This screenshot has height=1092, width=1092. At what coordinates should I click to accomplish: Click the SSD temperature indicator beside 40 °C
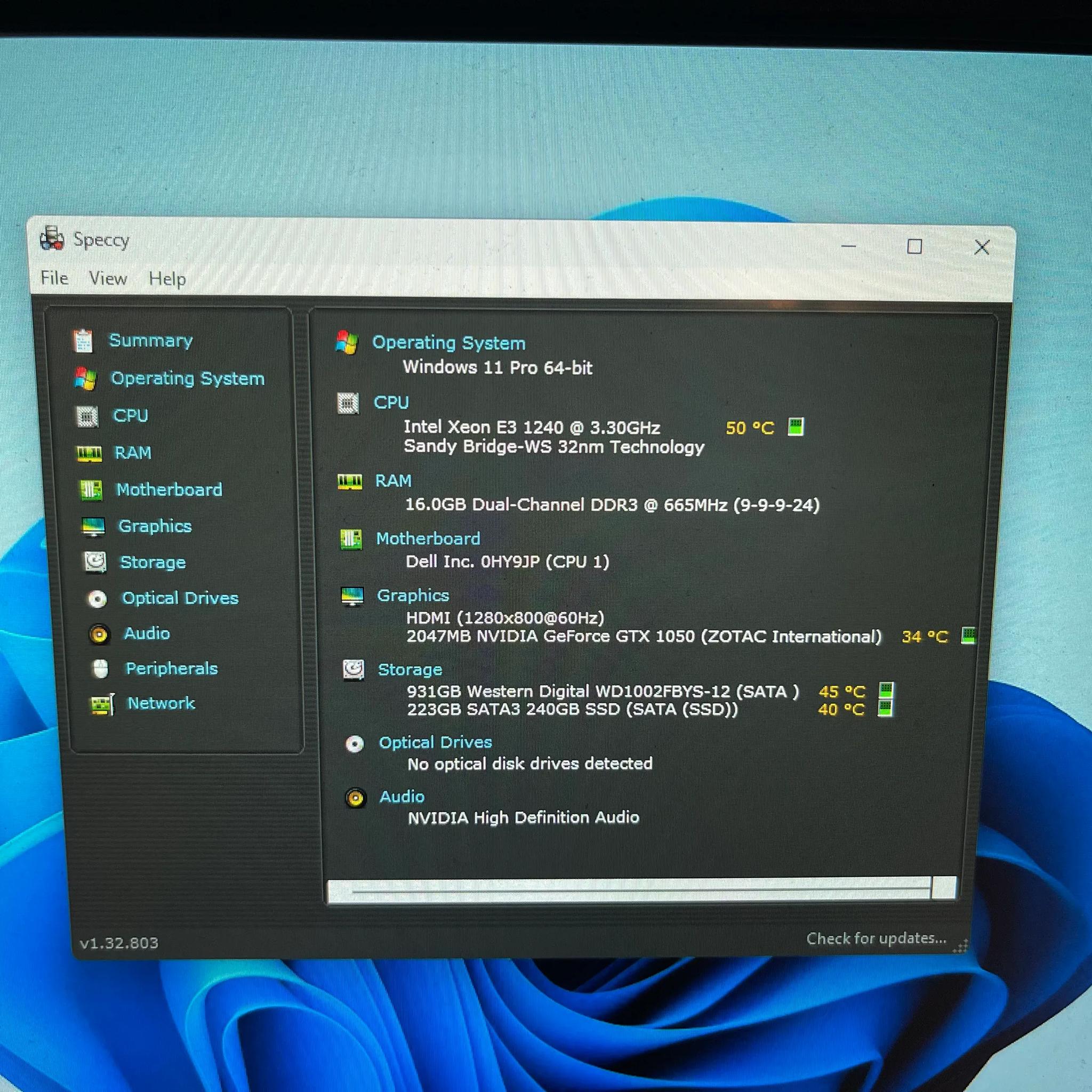pyautogui.click(x=885, y=708)
